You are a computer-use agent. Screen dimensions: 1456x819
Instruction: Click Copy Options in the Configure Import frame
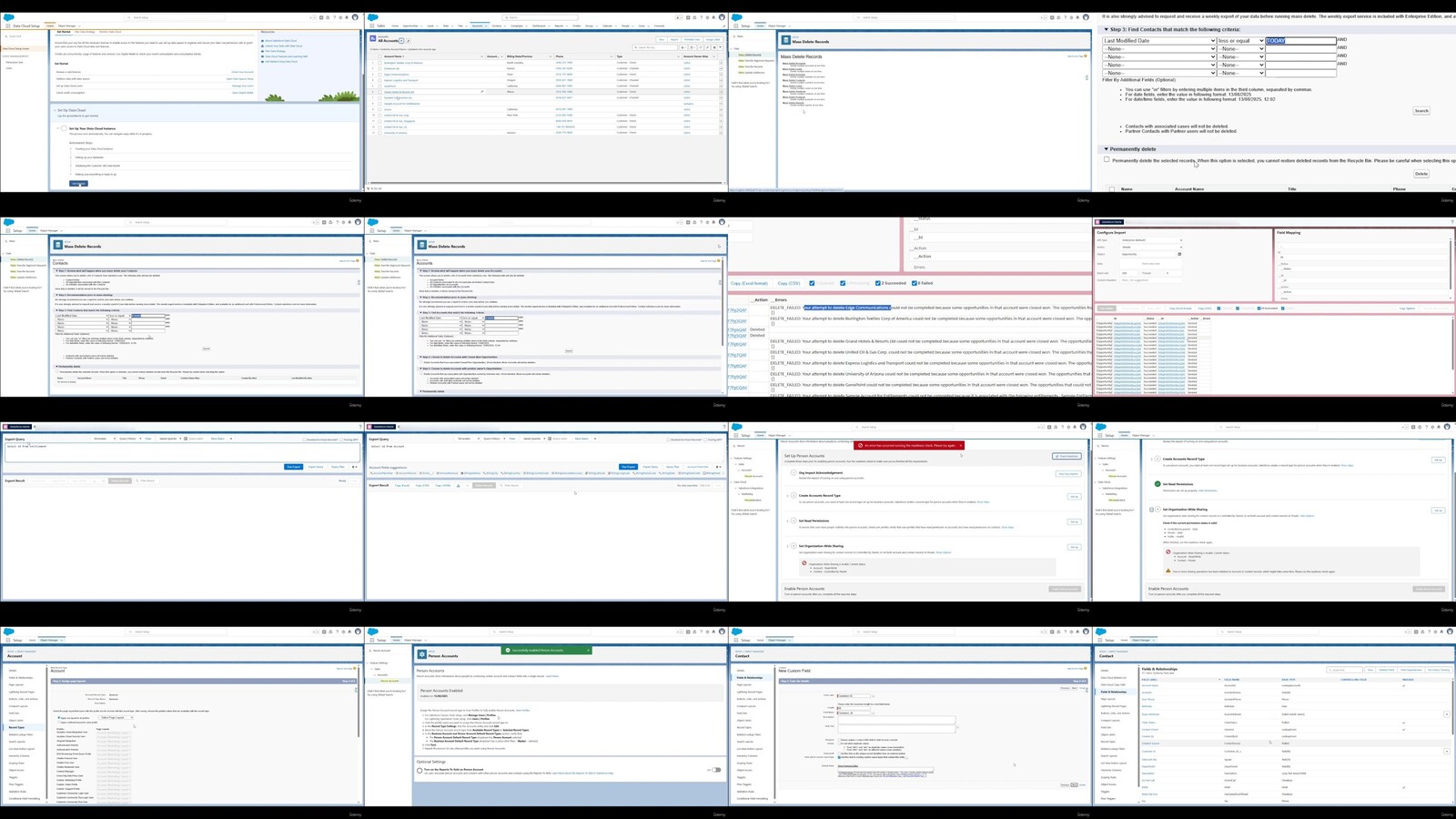click(1407, 308)
